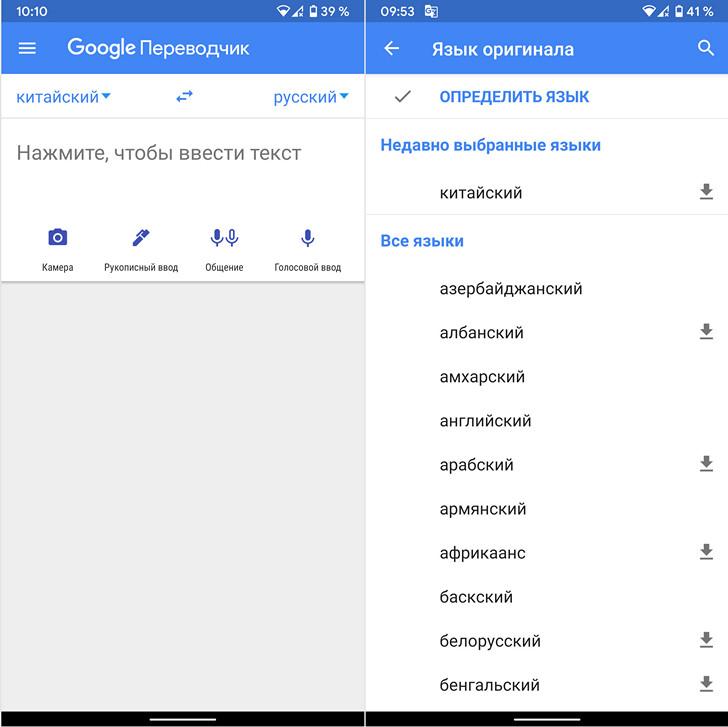
Task: Select ОПРЕДЕЛИТЬ ЯЗЫК auto-detect option
Action: (x=514, y=97)
